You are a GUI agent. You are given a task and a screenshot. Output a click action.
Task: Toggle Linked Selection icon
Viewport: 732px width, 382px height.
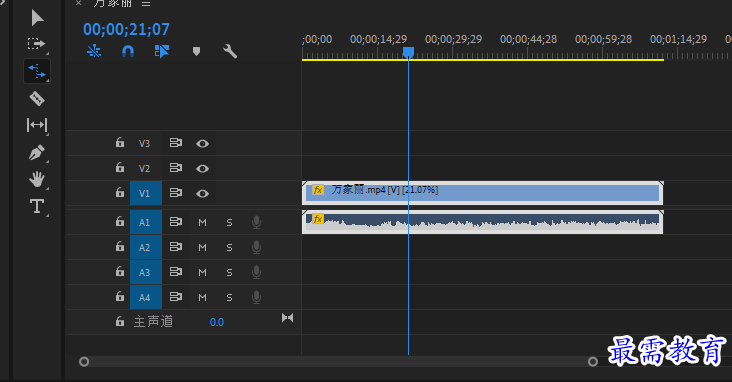point(162,51)
